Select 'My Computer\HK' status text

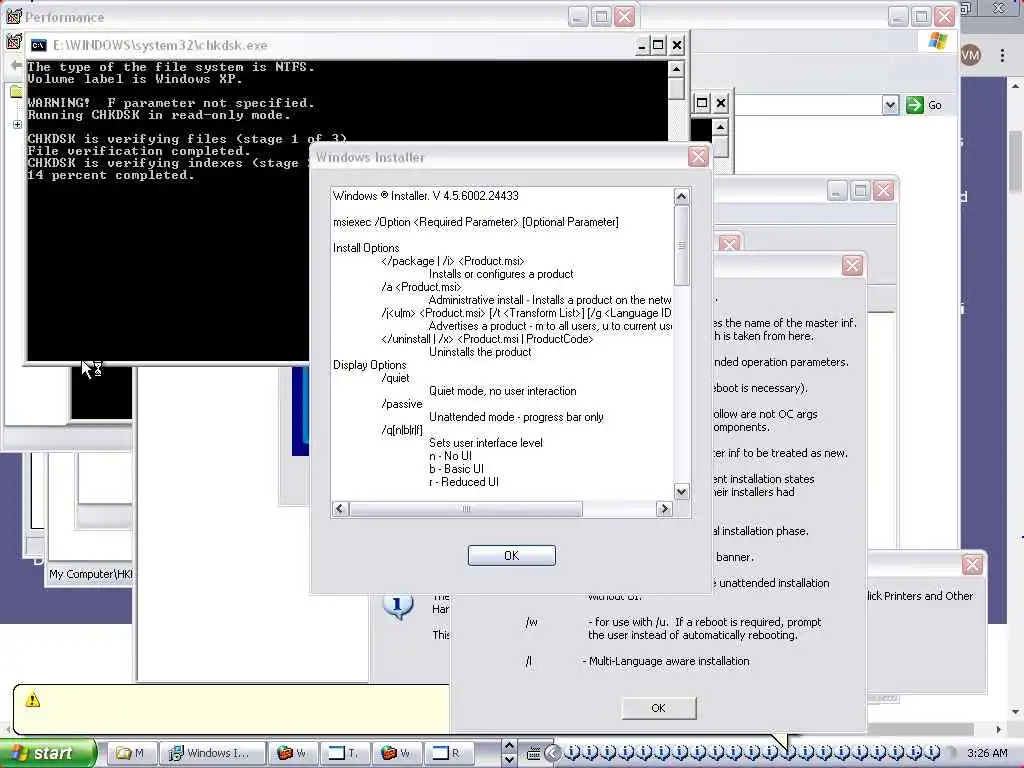[90, 574]
